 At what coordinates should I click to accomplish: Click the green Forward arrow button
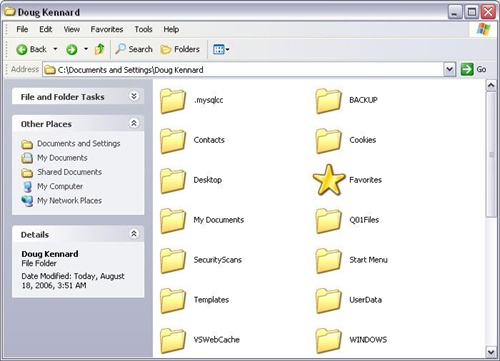(x=72, y=49)
